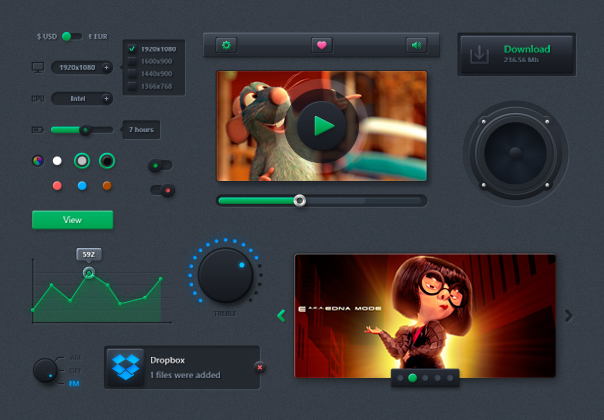Click the € EUR label
Viewport: 604px width, 420px height.
(98, 37)
